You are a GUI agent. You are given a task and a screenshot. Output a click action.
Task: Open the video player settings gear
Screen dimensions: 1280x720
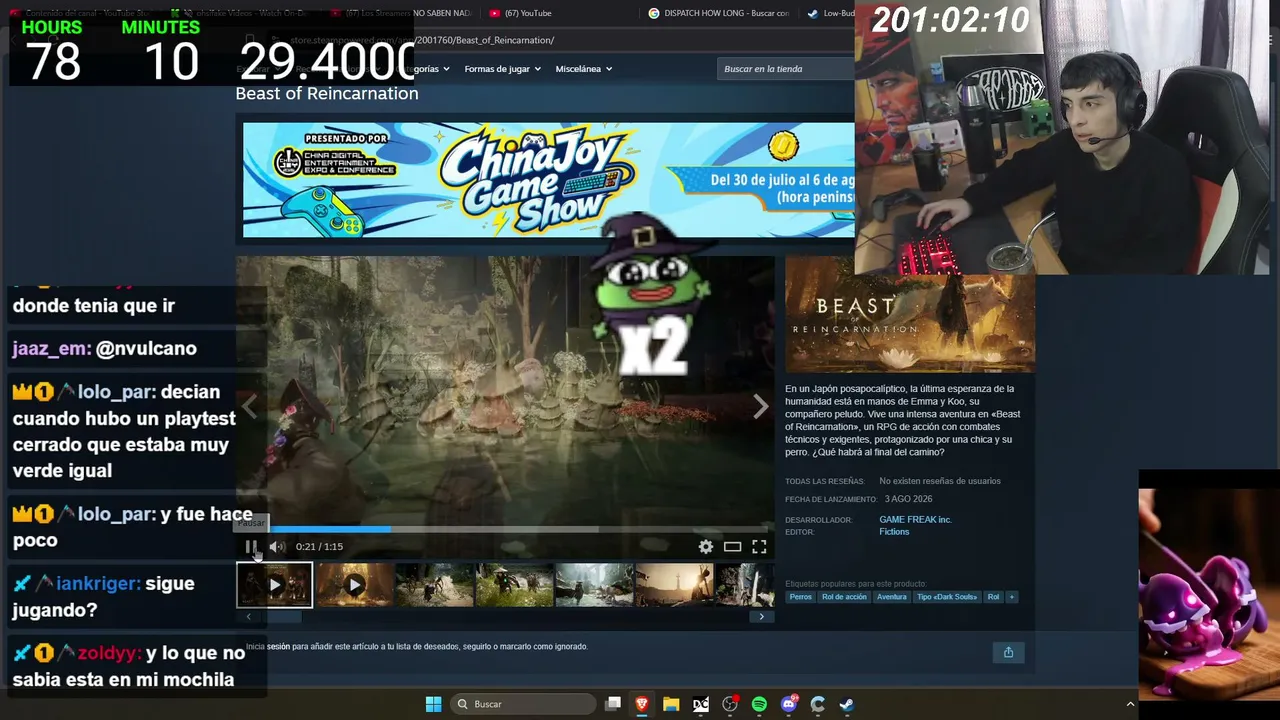tap(706, 546)
